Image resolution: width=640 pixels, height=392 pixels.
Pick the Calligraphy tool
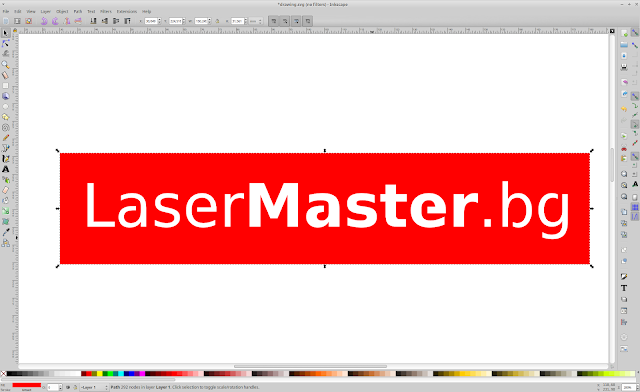point(6,159)
